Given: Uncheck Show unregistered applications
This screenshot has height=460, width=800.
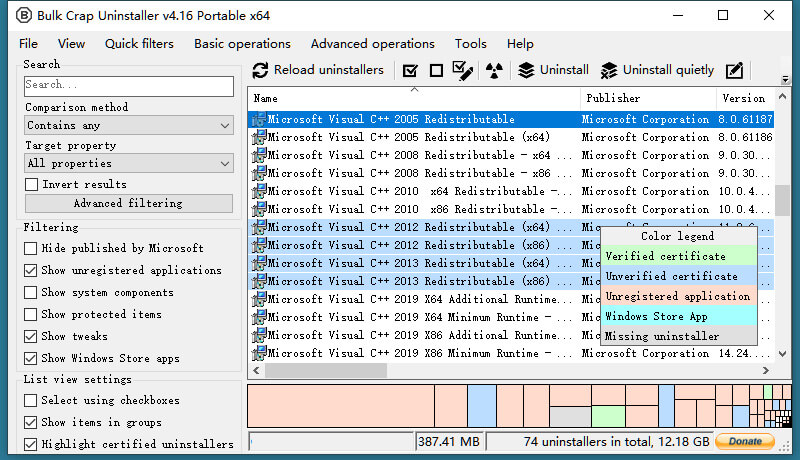Looking at the screenshot, I should 31,270.
